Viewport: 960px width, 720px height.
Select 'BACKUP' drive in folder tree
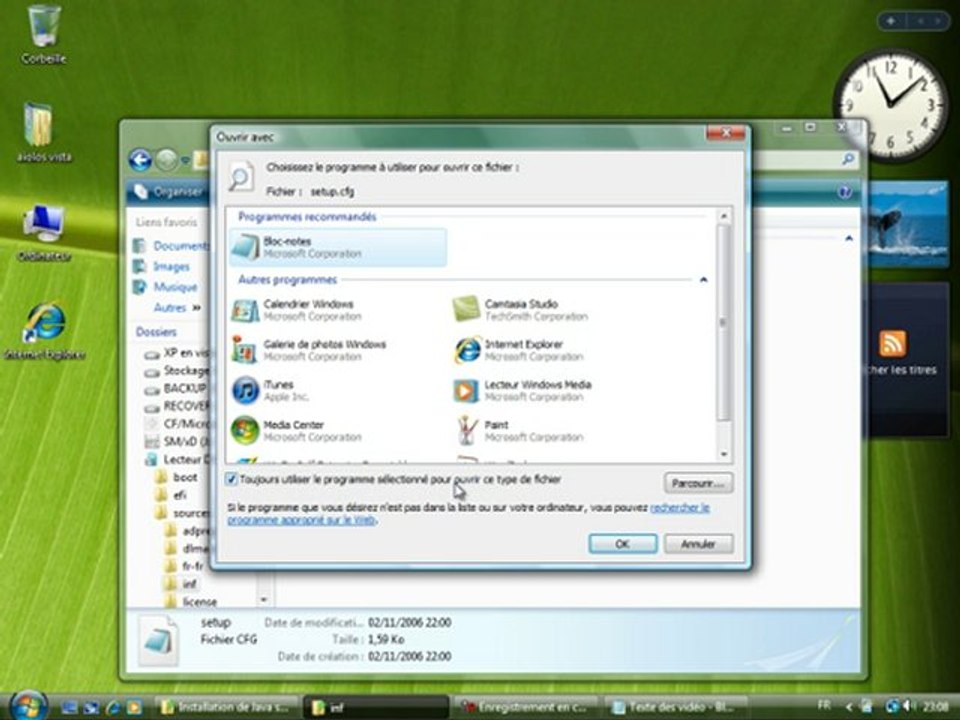[176, 389]
